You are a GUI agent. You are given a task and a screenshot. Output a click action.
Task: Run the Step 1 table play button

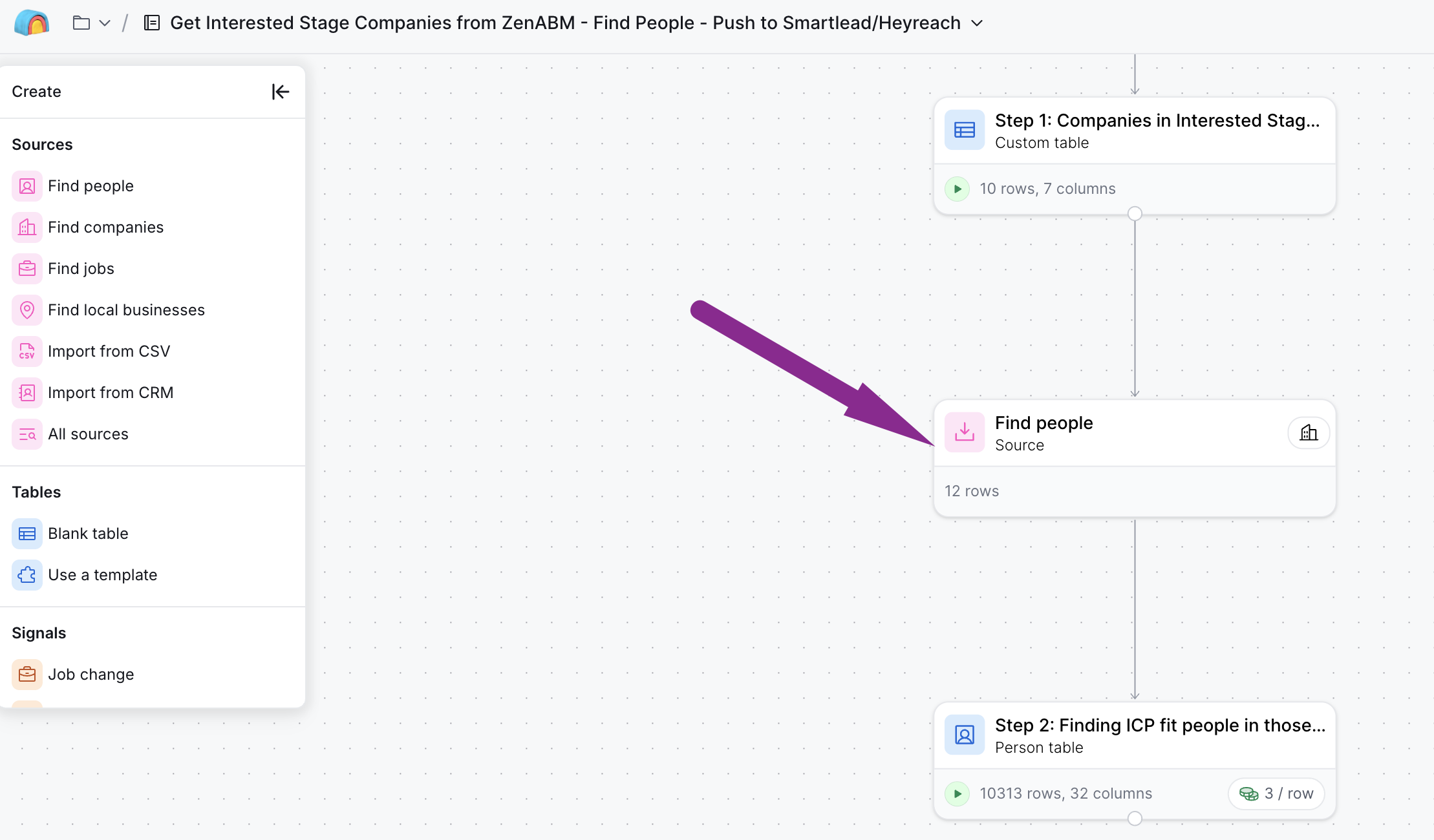coord(958,189)
